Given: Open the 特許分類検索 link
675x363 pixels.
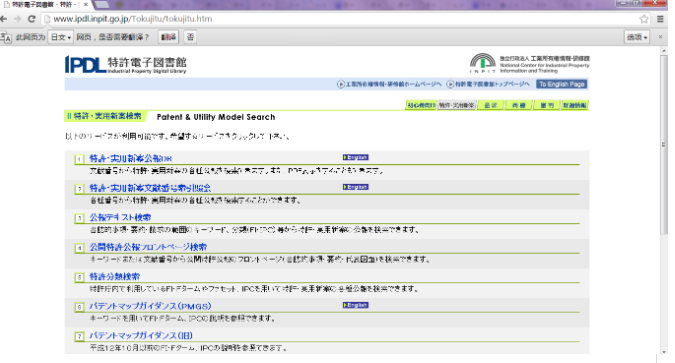Looking at the screenshot, I should tap(115, 276).
